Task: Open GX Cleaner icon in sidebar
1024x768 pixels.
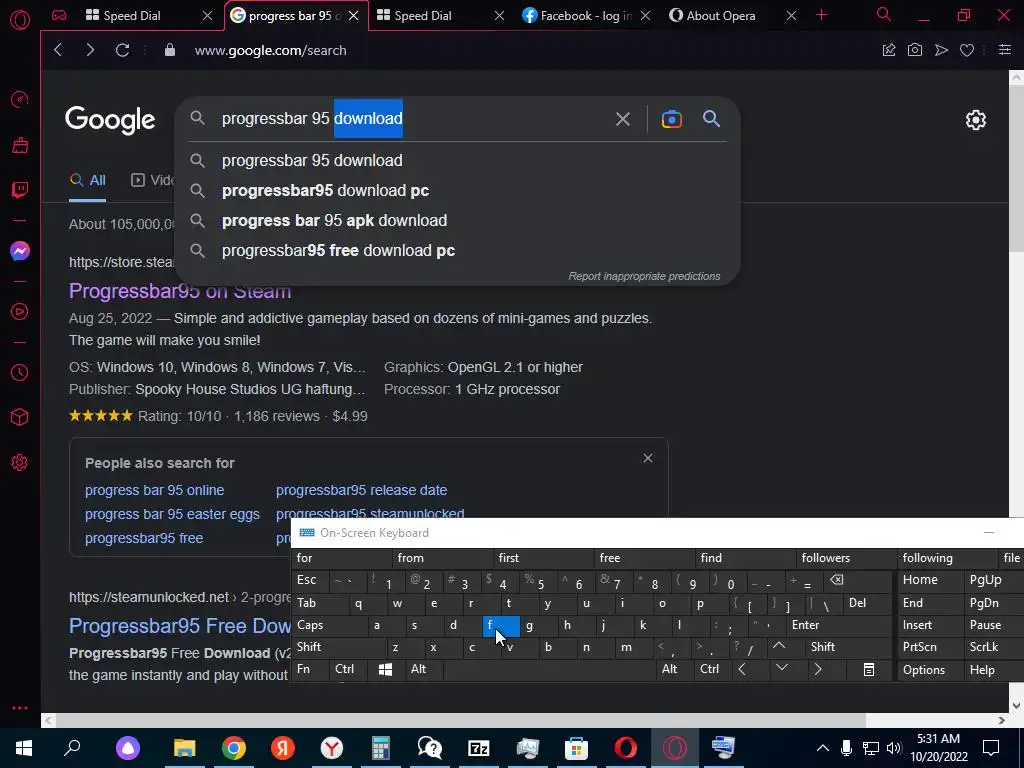Action: coord(20,144)
